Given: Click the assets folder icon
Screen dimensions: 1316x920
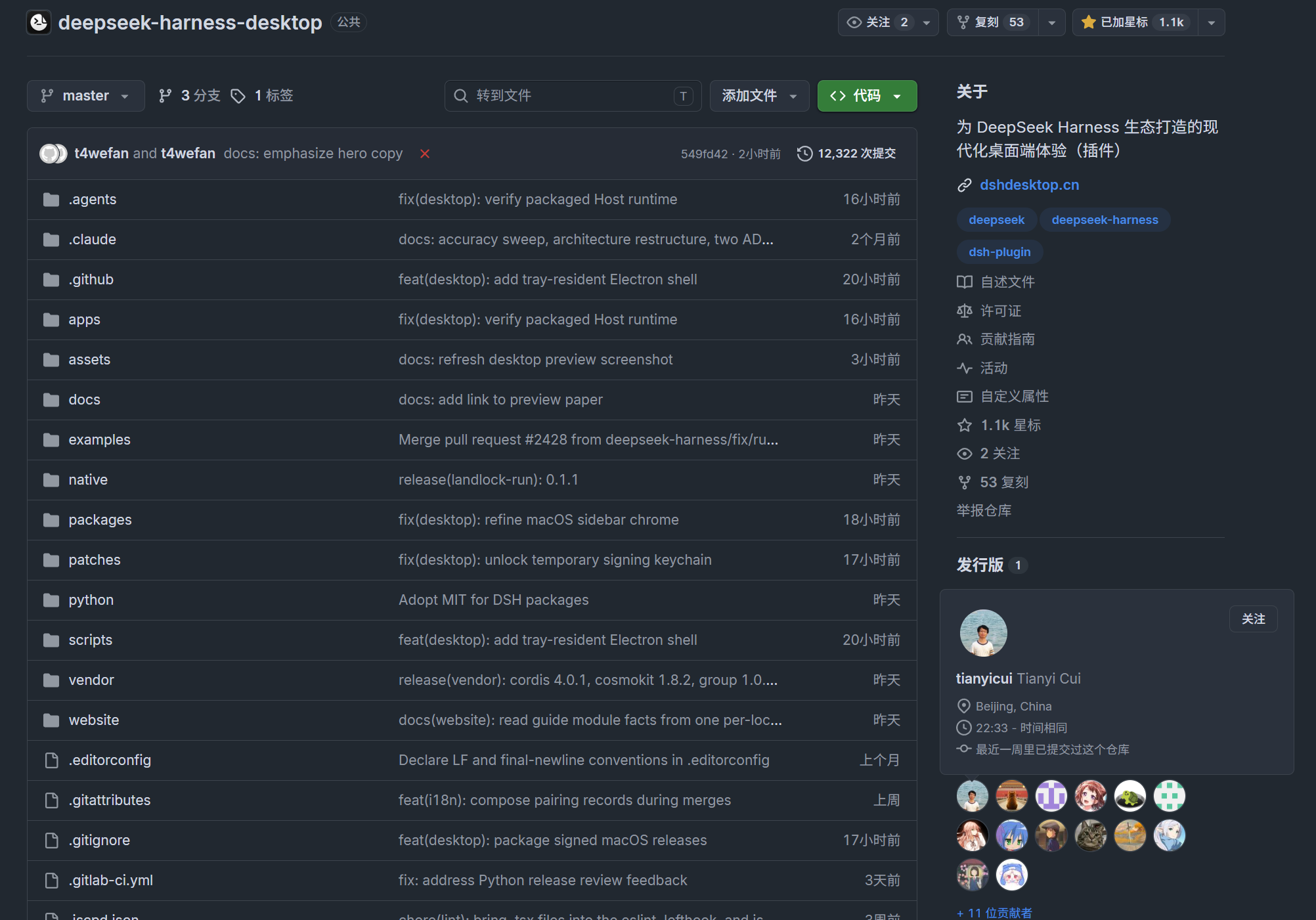Looking at the screenshot, I should point(51,360).
